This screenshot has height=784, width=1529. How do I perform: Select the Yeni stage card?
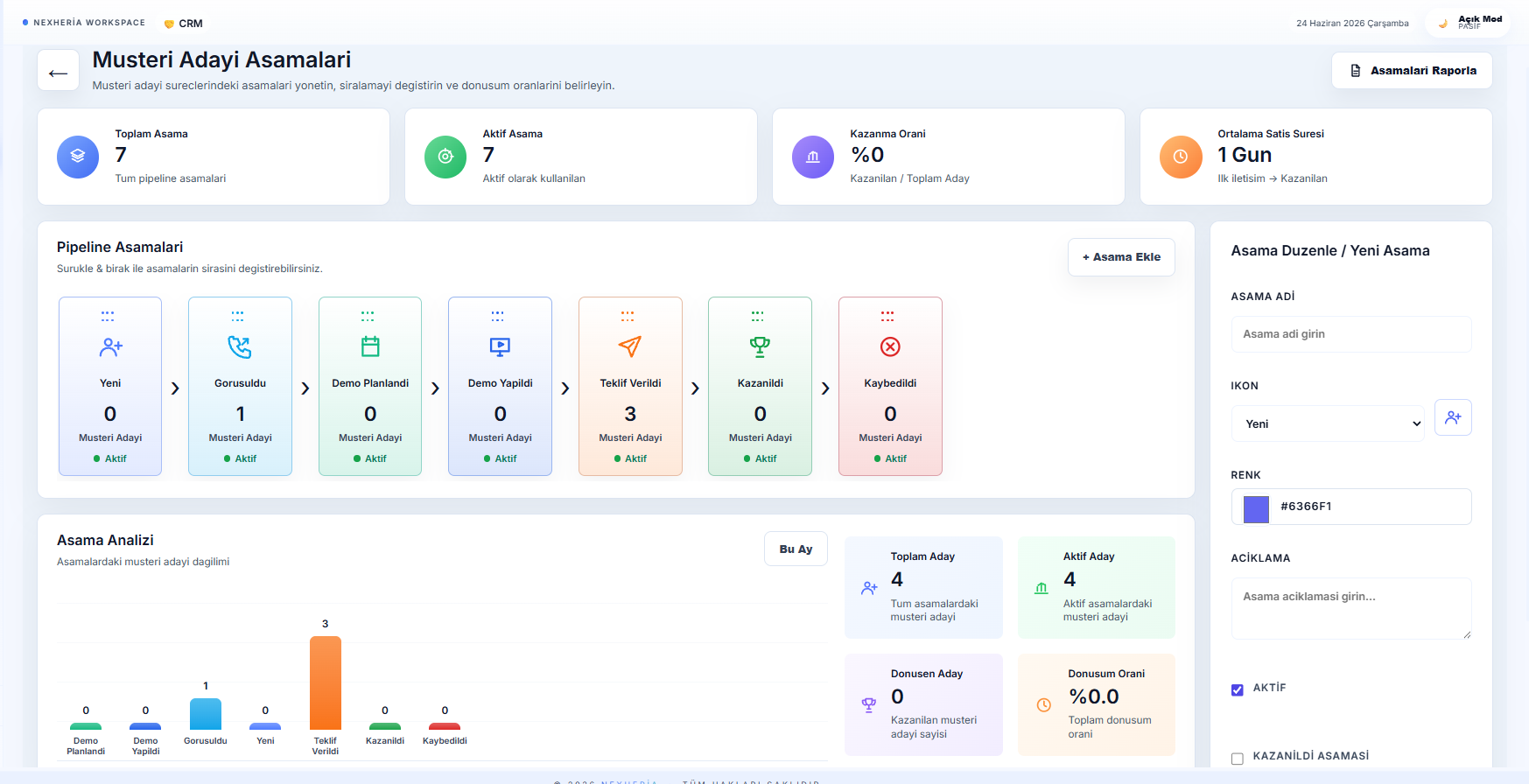click(110, 386)
